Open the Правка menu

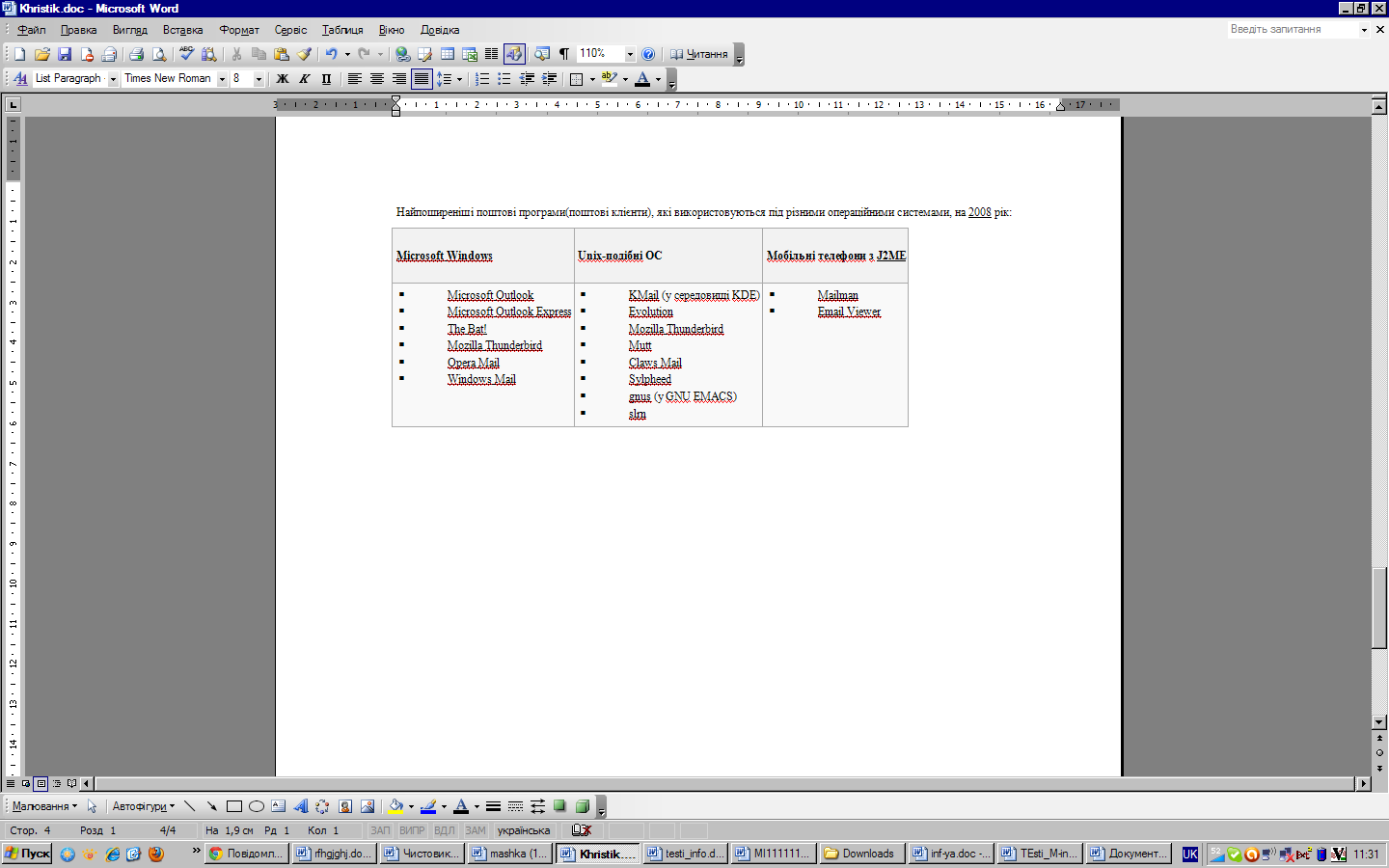[x=78, y=30]
